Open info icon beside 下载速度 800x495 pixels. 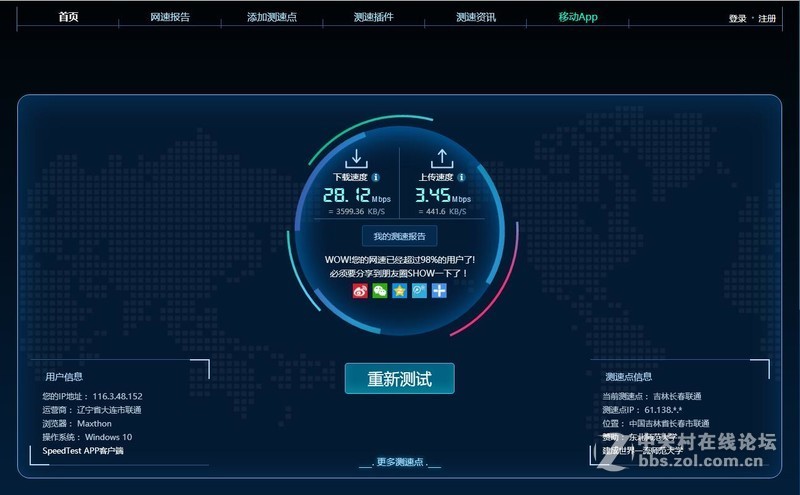[376, 177]
